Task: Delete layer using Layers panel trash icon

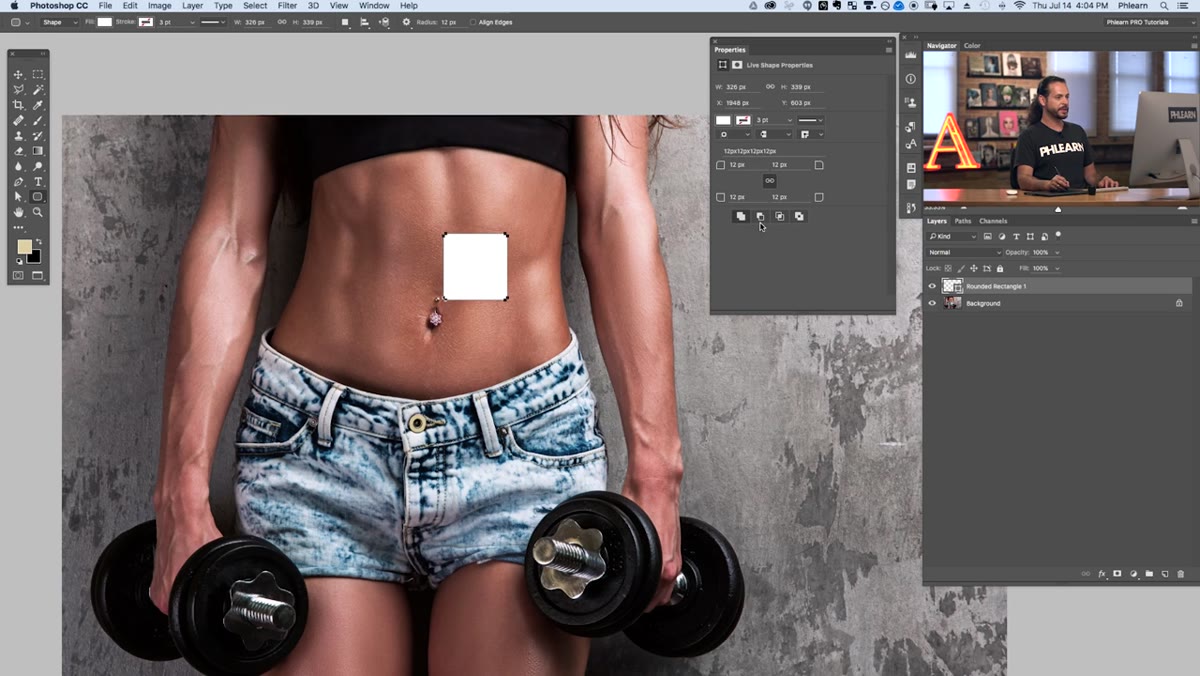Action: point(1180,574)
